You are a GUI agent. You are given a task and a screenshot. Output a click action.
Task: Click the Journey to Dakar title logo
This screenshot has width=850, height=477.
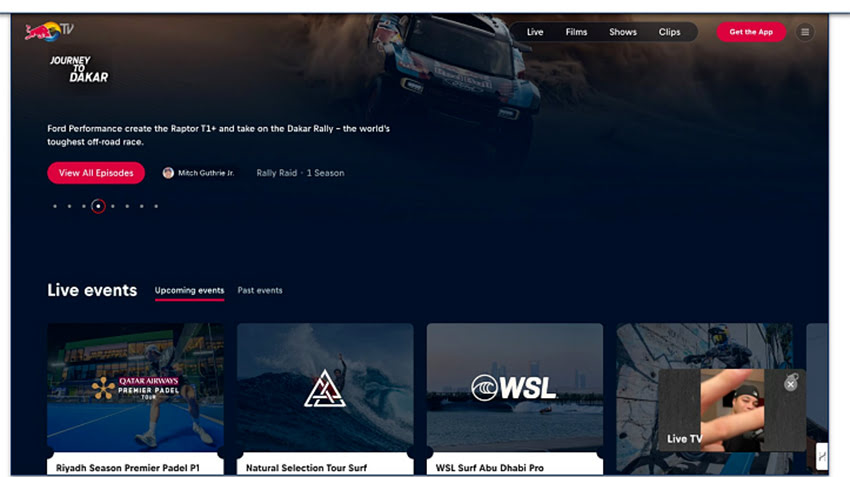(79, 69)
